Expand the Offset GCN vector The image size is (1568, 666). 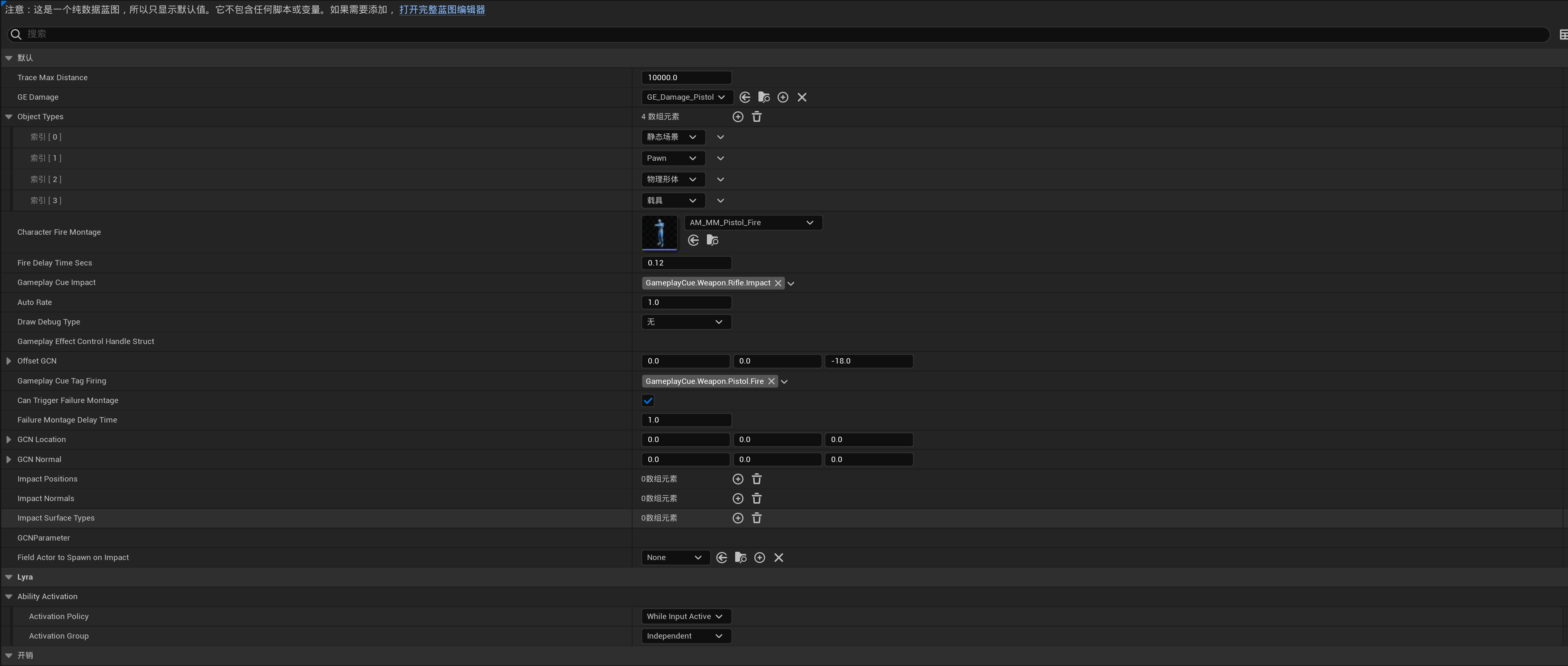tap(9, 361)
